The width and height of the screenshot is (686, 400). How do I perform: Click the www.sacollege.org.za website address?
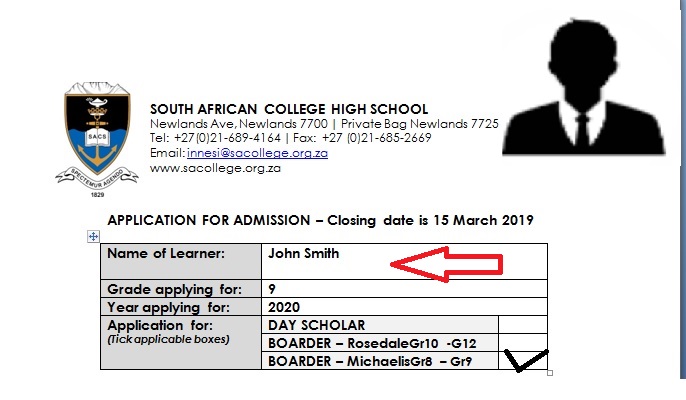[x=214, y=168]
